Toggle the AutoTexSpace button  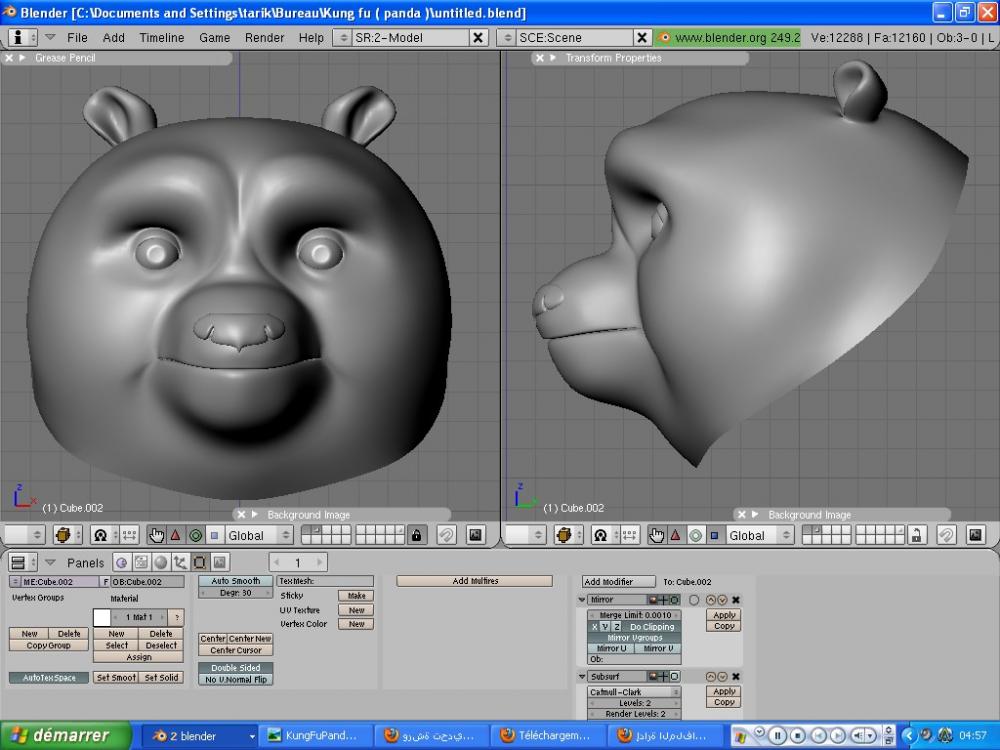[x=49, y=677]
